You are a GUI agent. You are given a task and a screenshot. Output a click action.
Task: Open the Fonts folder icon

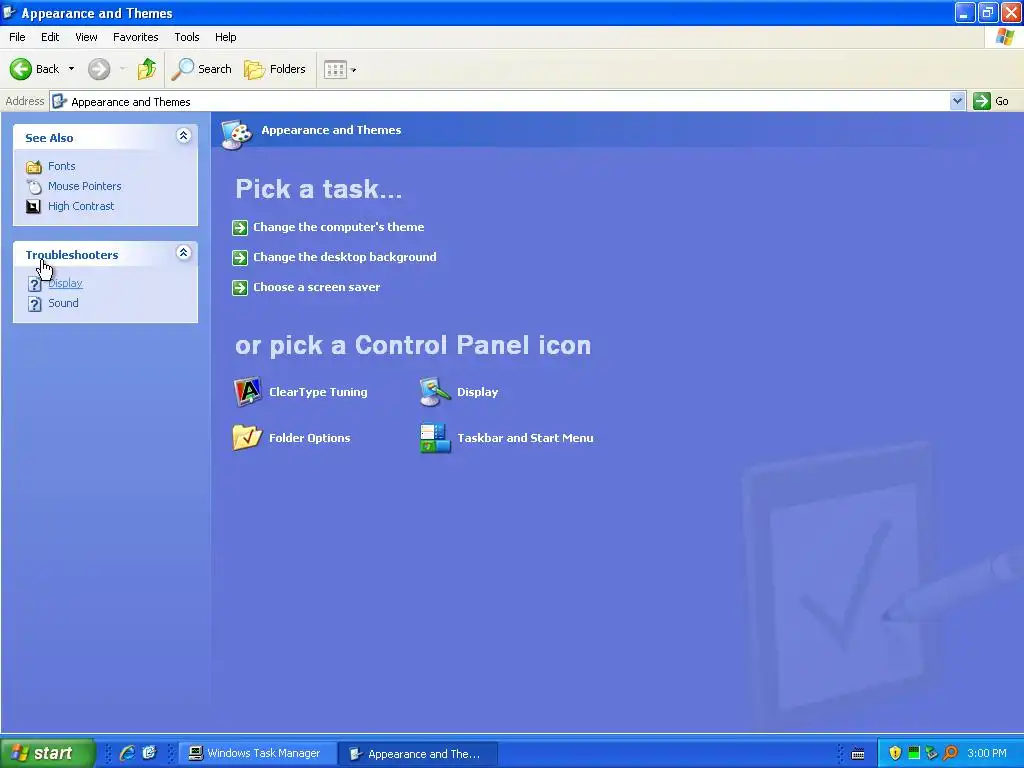click(x=34, y=167)
